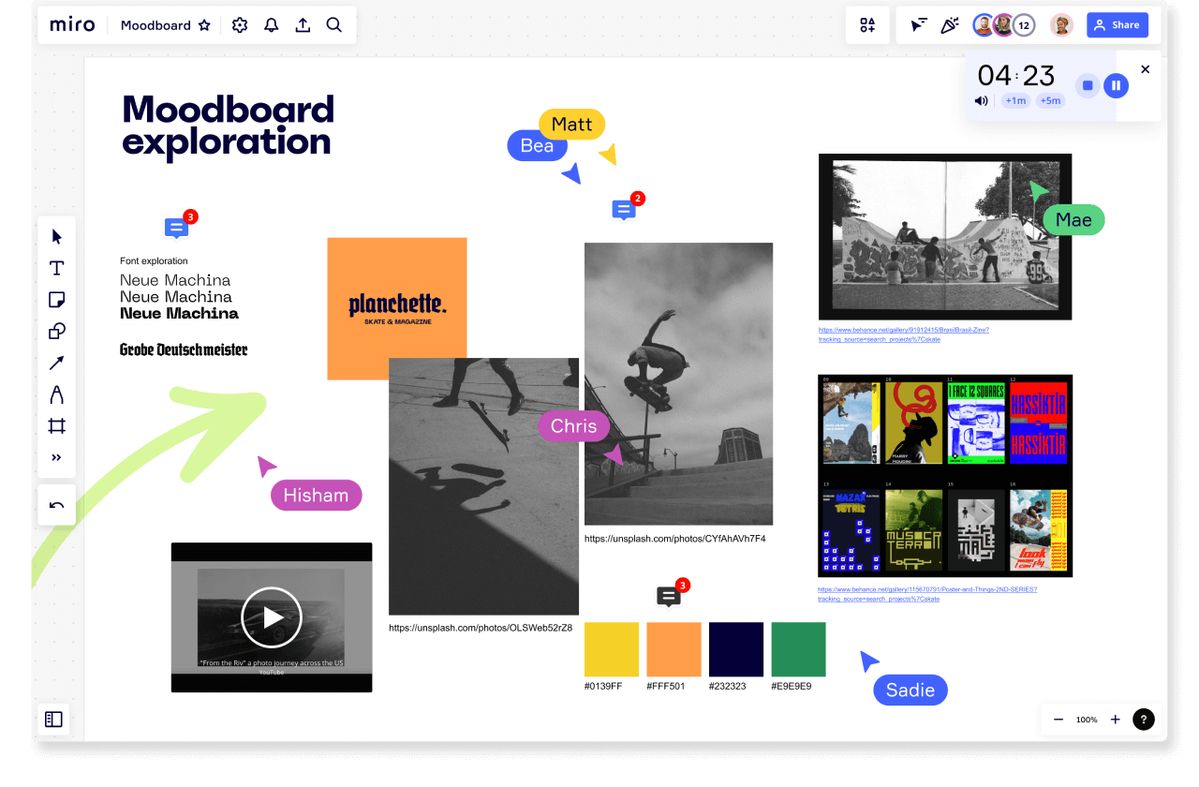Viewport: 1199px width, 787px height.
Task: Expand more tools with double chevron
Action: pos(57,458)
